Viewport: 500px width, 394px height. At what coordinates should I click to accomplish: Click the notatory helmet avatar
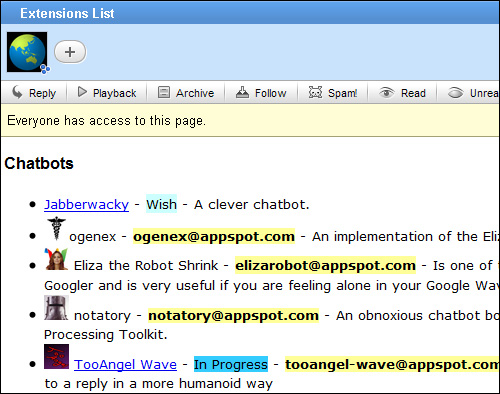click(56, 308)
